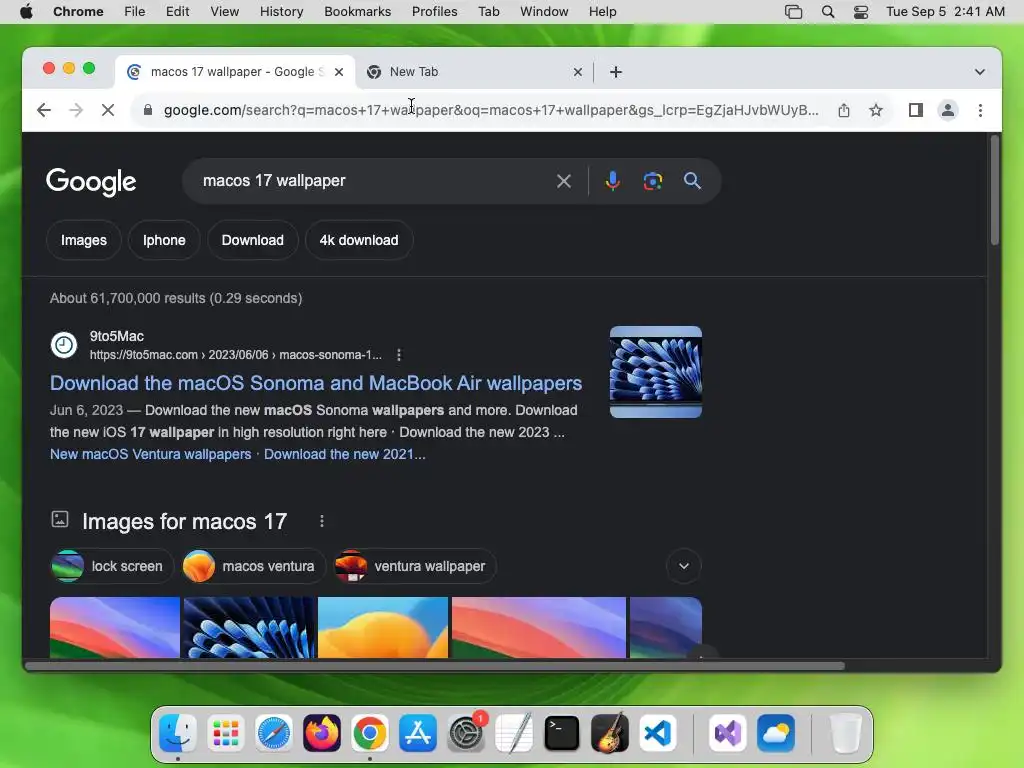Open Visual Studio purple dock icon
The width and height of the screenshot is (1024, 768).
(x=728, y=733)
